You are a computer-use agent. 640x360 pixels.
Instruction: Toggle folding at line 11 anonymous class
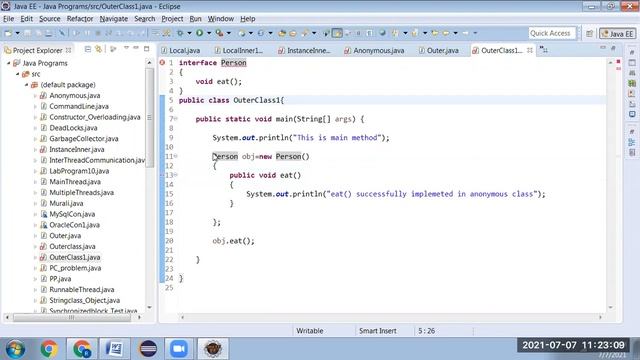[x=176, y=156]
